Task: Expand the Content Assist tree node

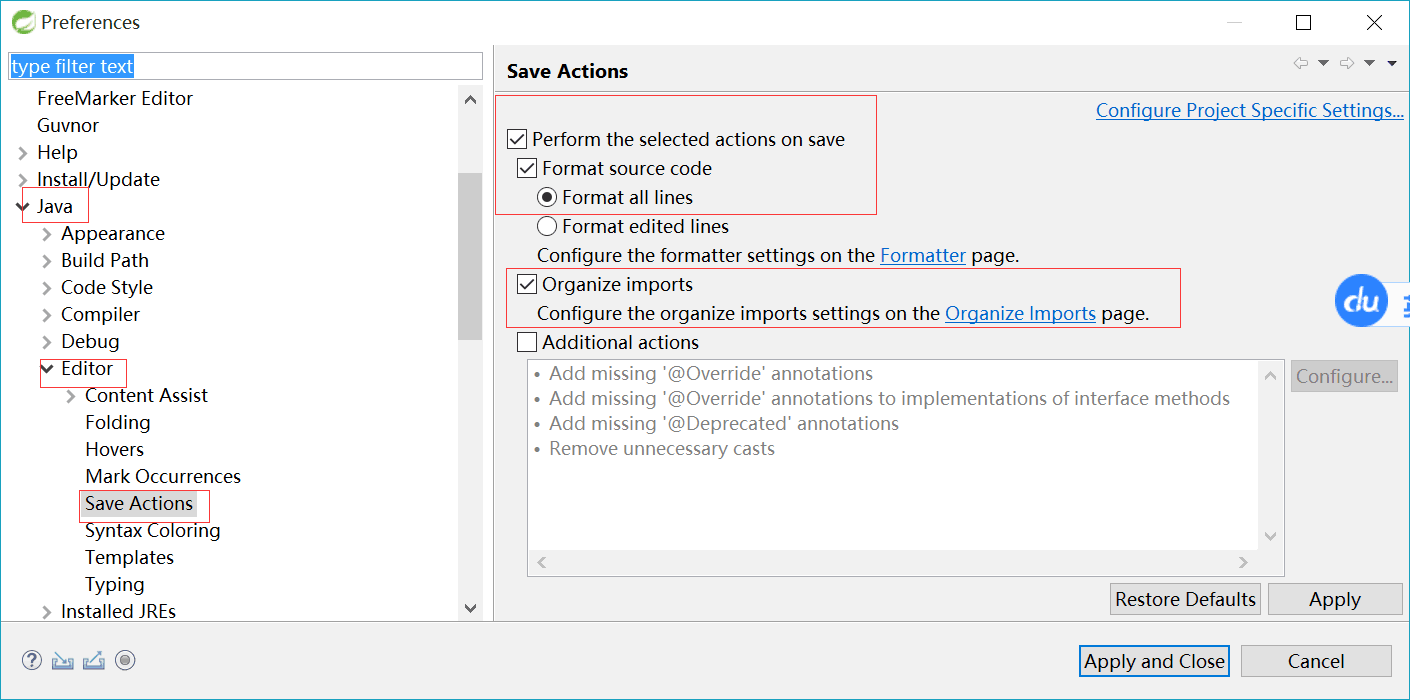Action: (71, 396)
